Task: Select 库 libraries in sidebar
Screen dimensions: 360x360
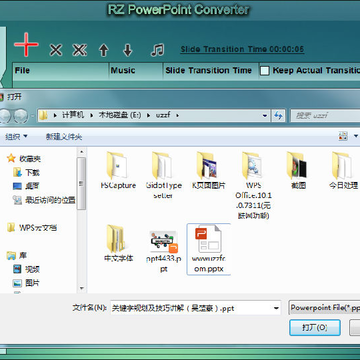Action: (17, 256)
